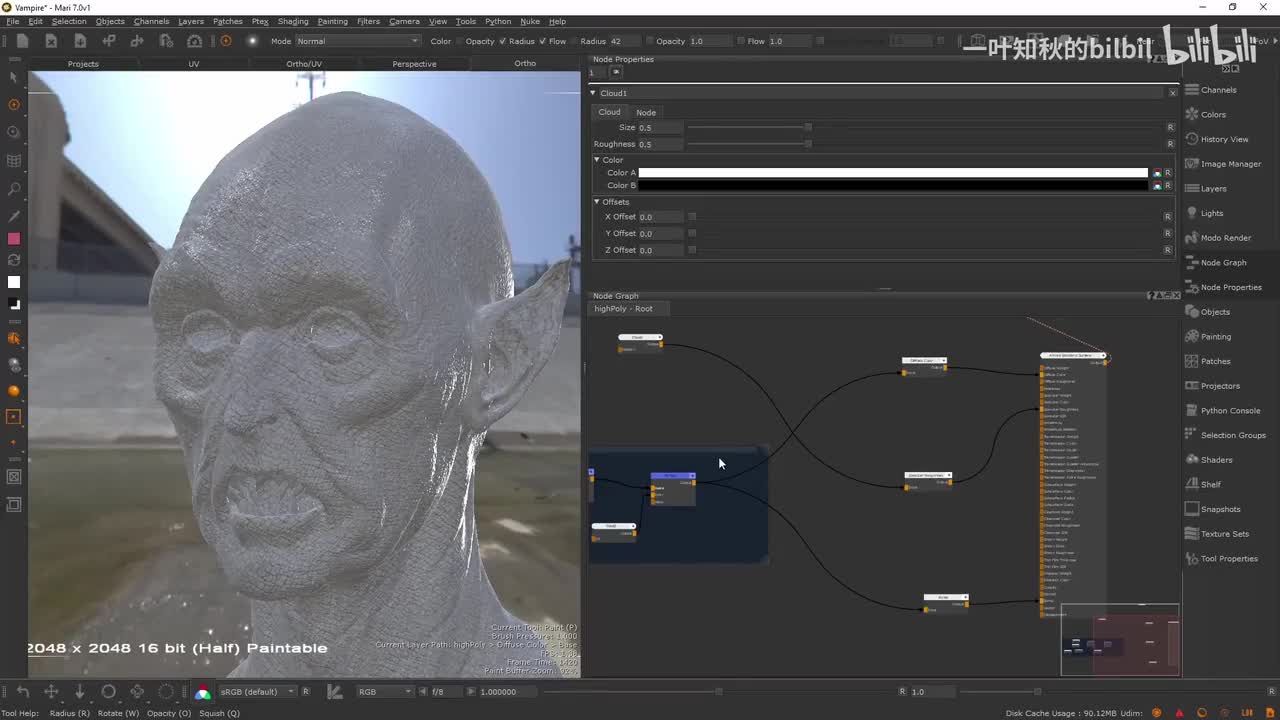The height and width of the screenshot is (720, 1280).
Task: Click the Lights palette bulb icon
Action: 1192,213
